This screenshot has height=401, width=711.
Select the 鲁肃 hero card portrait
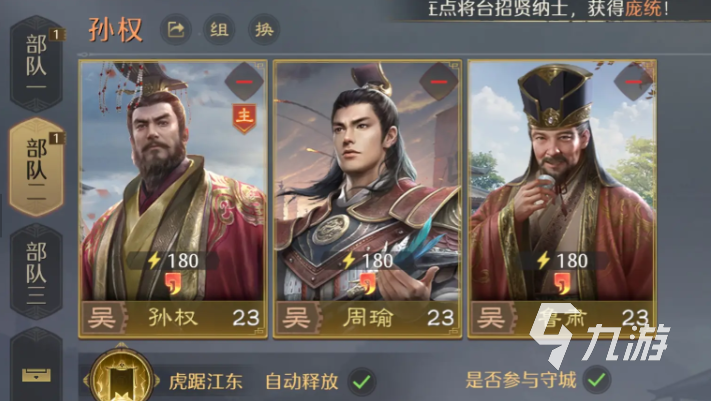coord(562,200)
